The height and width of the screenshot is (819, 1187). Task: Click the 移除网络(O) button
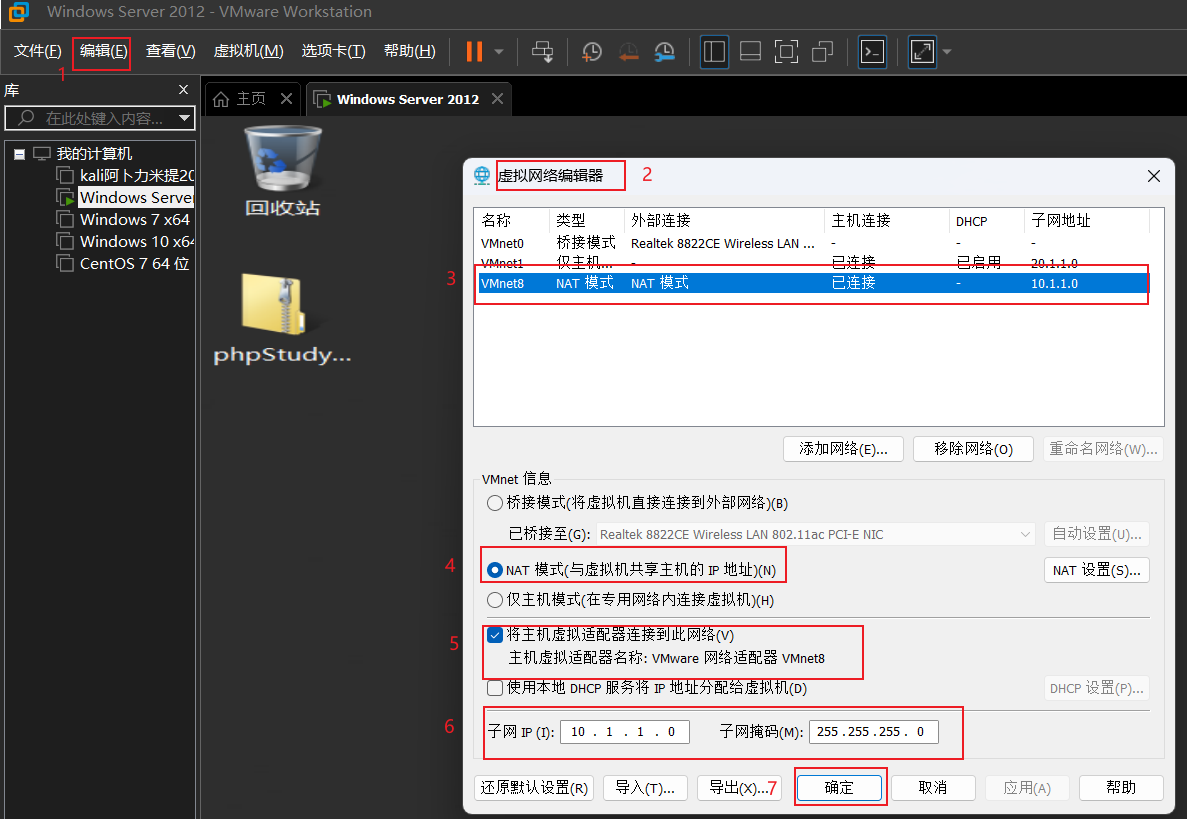[x=973, y=449]
